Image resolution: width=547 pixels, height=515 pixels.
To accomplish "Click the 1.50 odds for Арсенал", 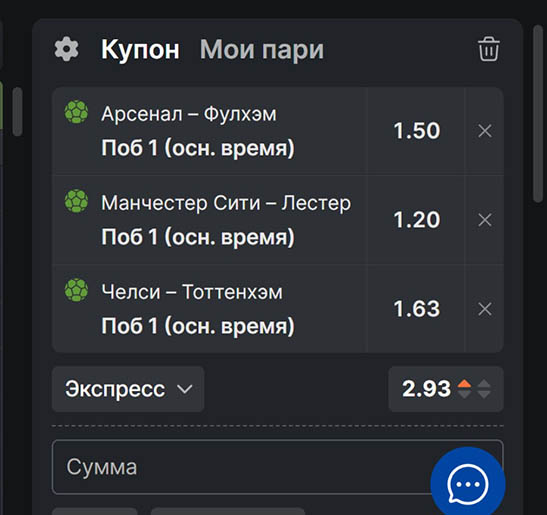I will [x=417, y=131].
